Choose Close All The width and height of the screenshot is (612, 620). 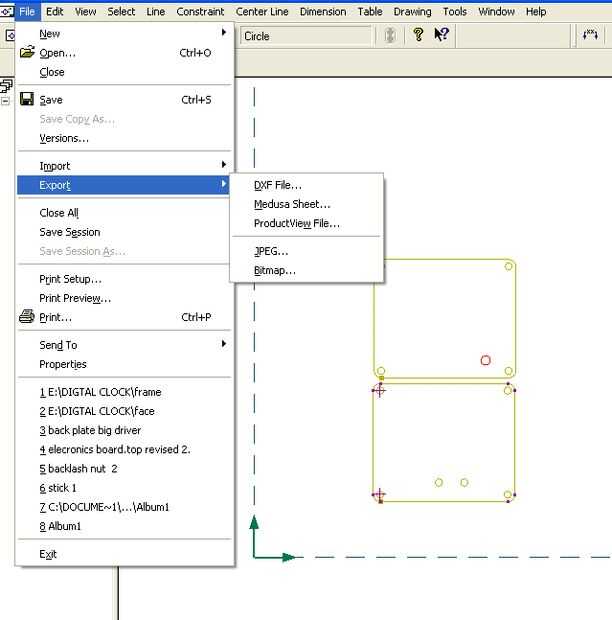click(123, 213)
